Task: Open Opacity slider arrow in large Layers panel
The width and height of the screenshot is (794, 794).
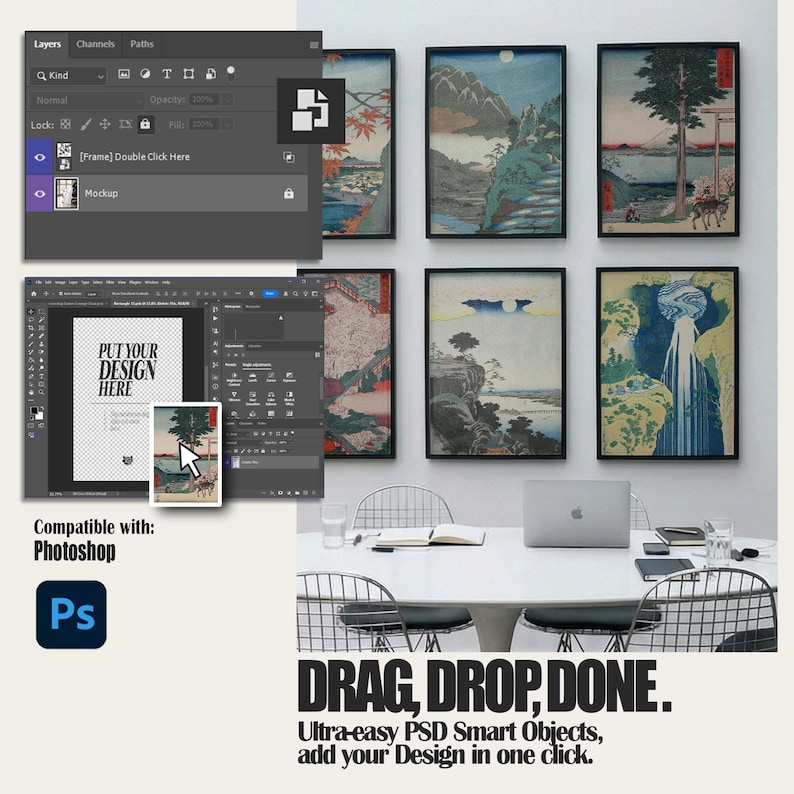Action: [x=227, y=100]
